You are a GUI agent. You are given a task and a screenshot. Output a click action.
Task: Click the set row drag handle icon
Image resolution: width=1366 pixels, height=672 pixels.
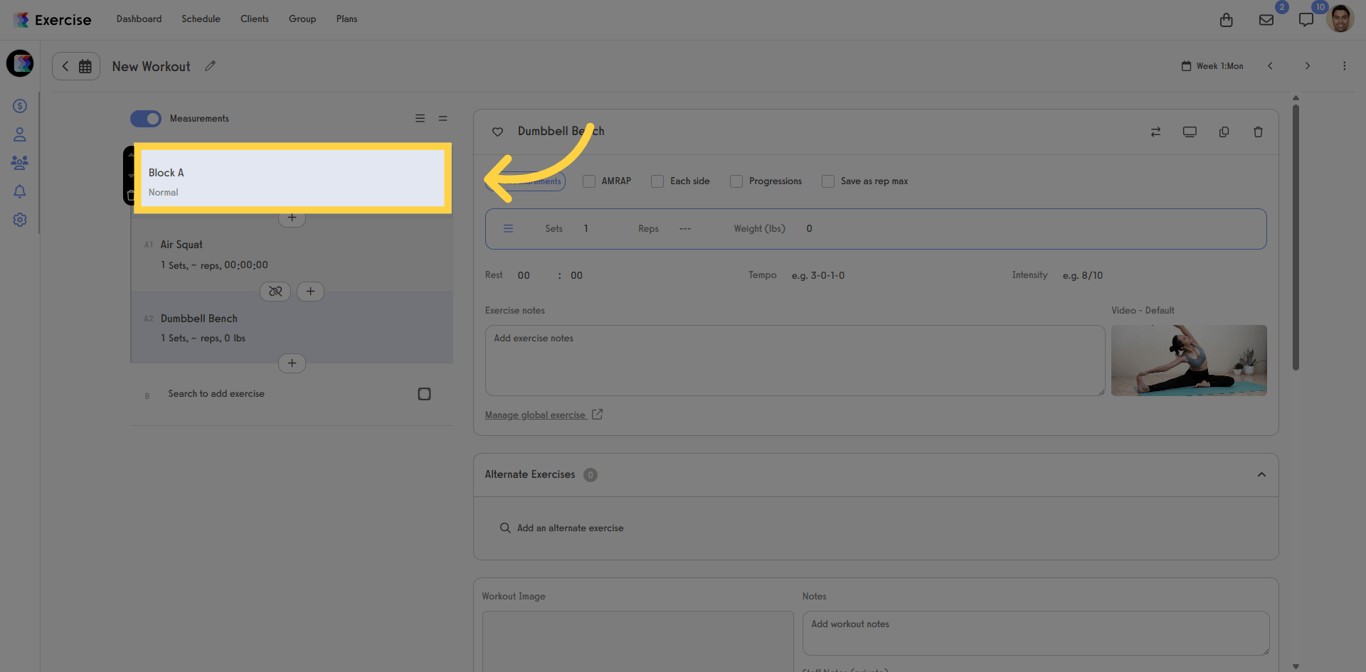point(508,229)
